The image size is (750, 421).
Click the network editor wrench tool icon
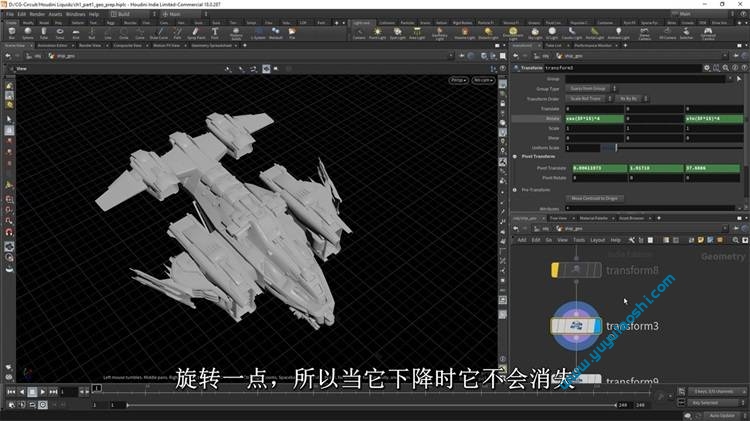tap(631, 240)
